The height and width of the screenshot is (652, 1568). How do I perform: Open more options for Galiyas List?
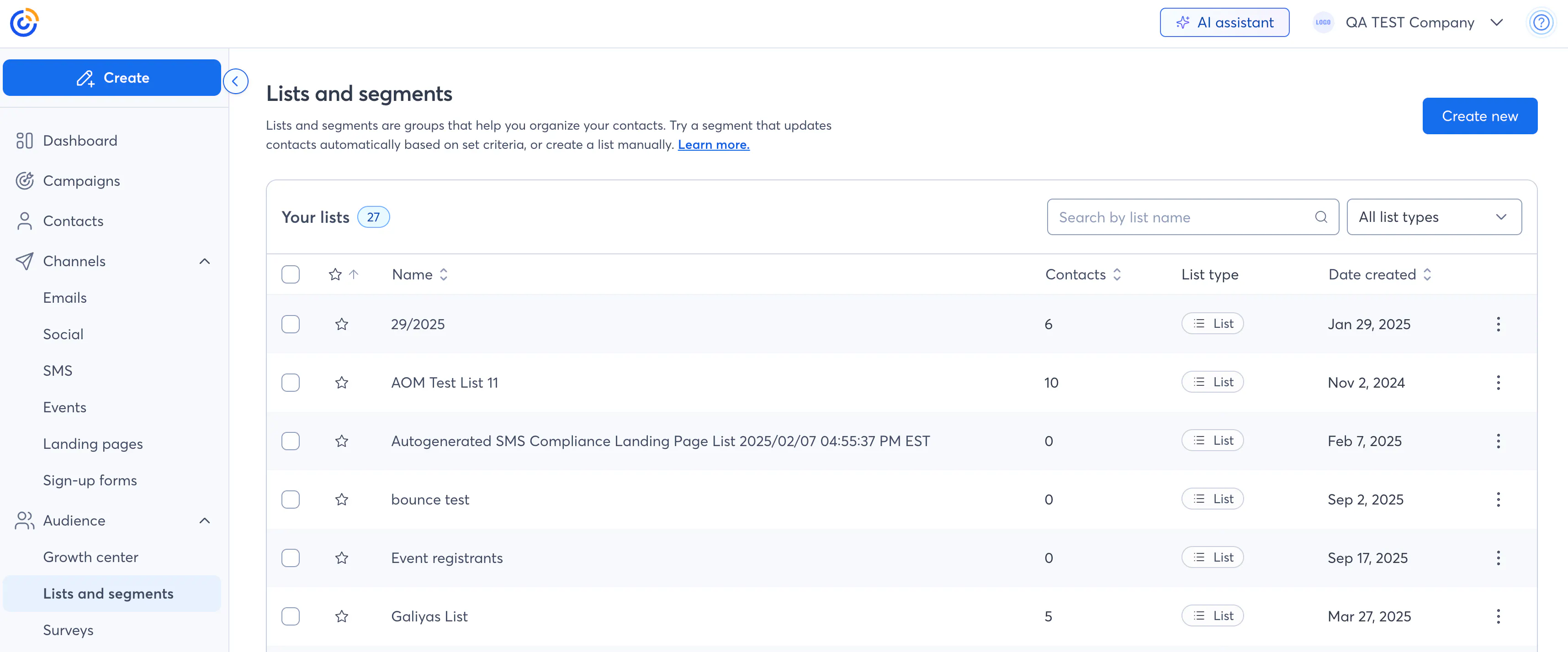pyautogui.click(x=1498, y=616)
